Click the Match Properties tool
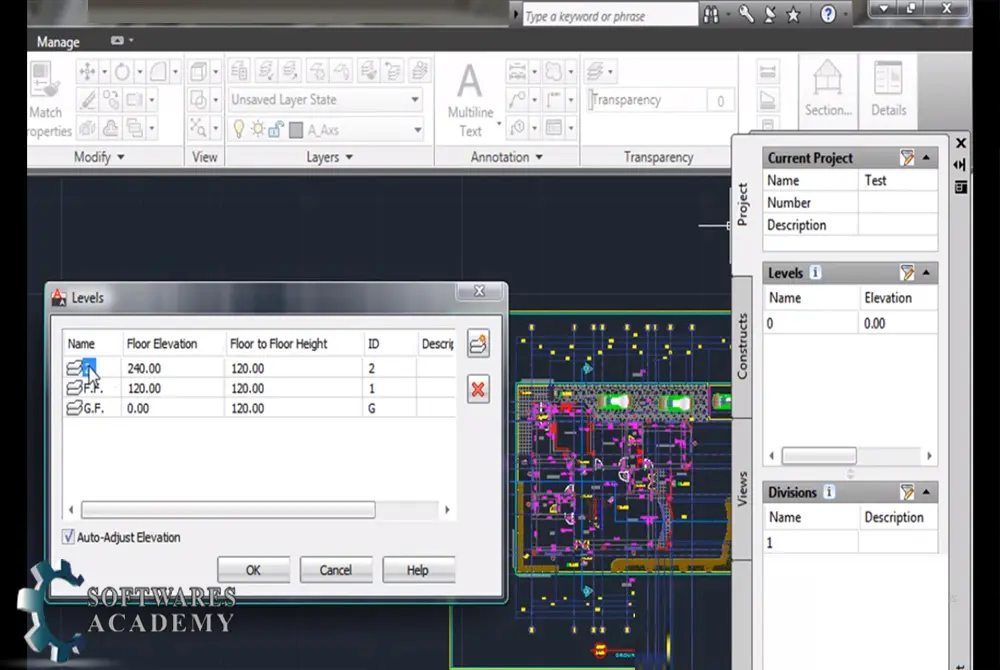The width and height of the screenshot is (1000, 670). click(x=46, y=99)
